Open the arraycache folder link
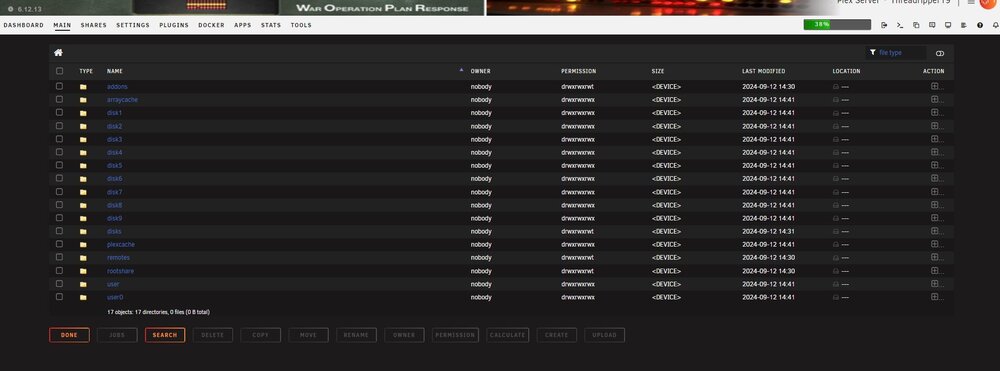 (122, 99)
